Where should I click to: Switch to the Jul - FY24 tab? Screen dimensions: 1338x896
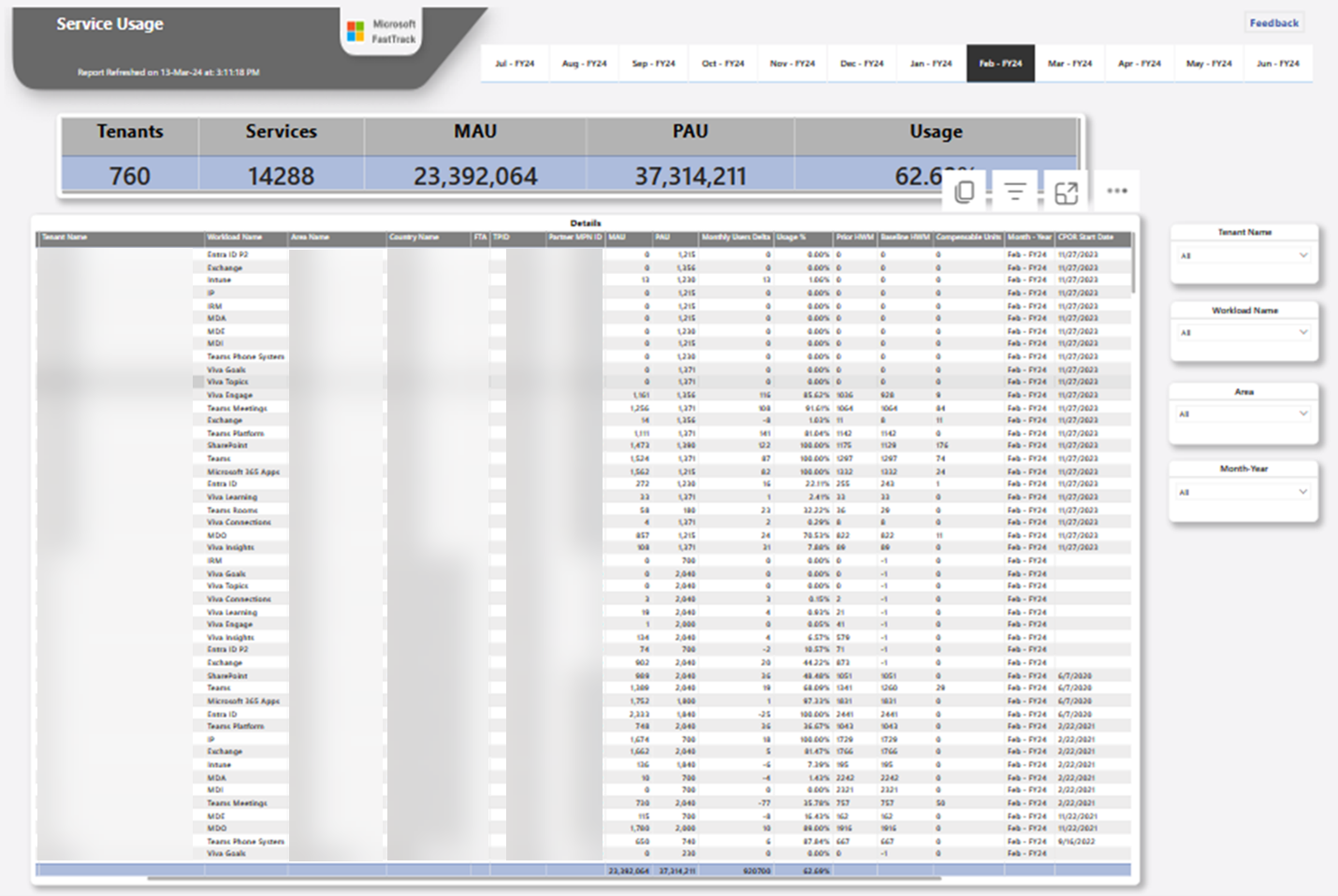515,64
